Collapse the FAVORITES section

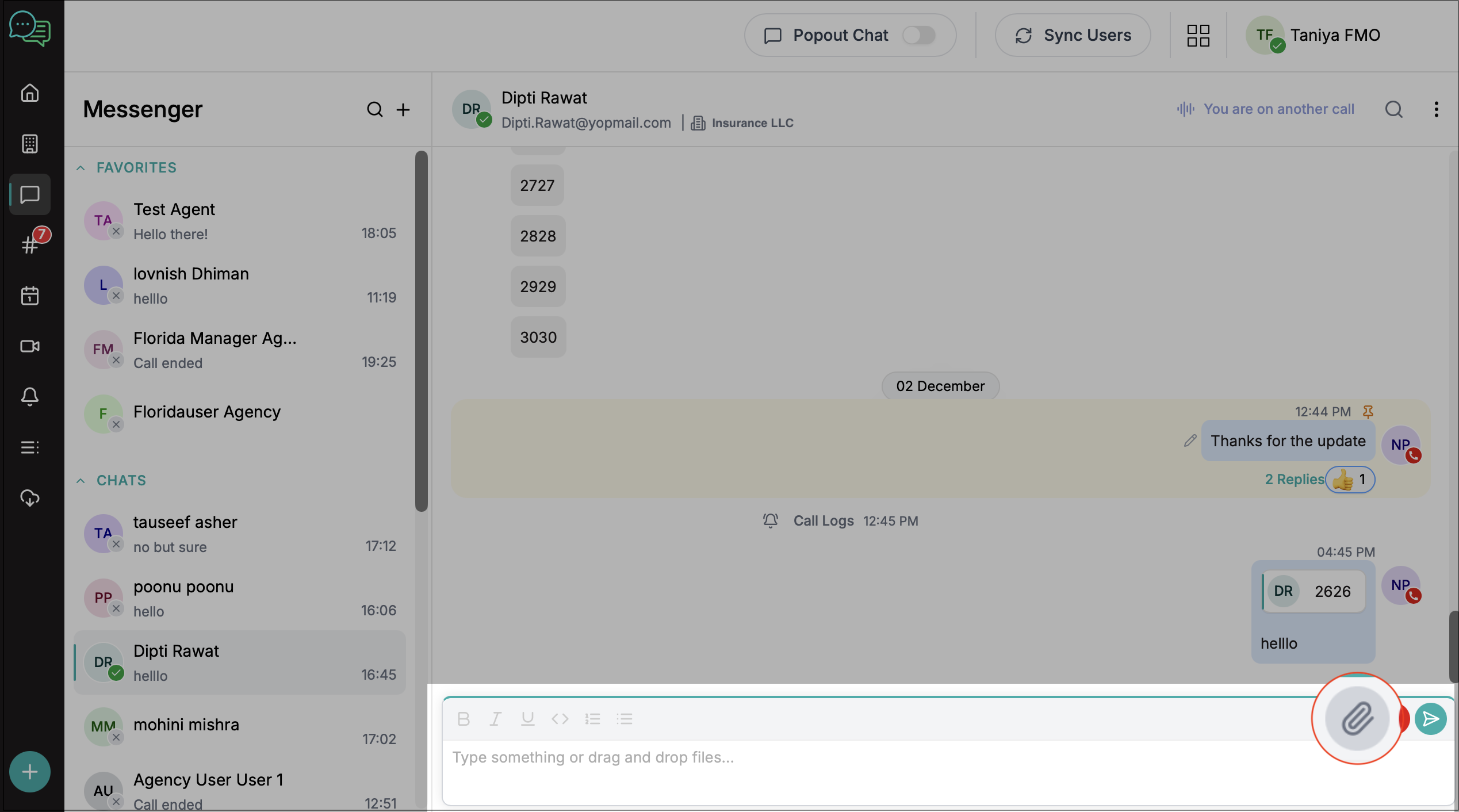(81, 168)
